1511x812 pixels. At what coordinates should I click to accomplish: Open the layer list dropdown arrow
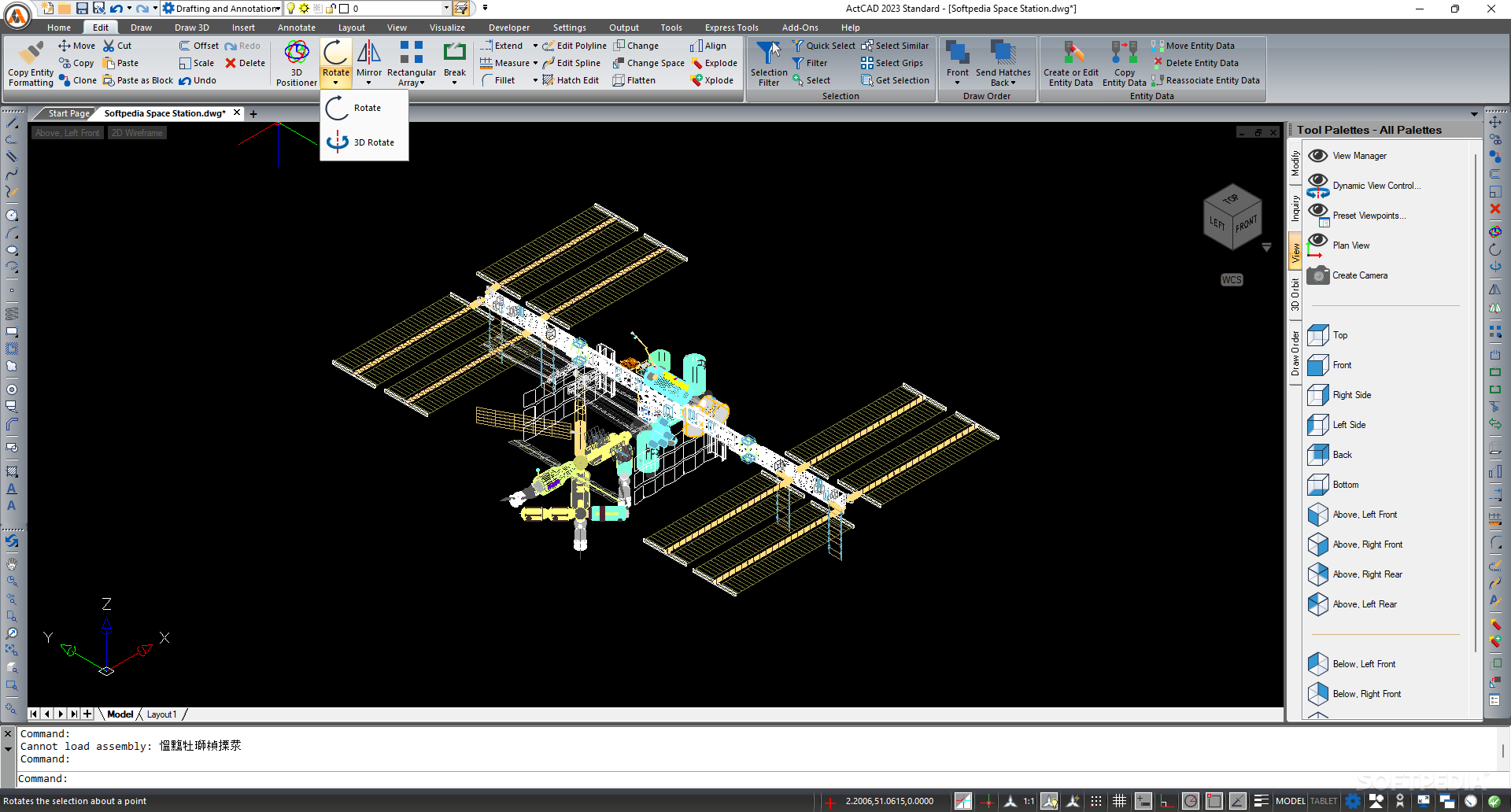pos(446,9)
